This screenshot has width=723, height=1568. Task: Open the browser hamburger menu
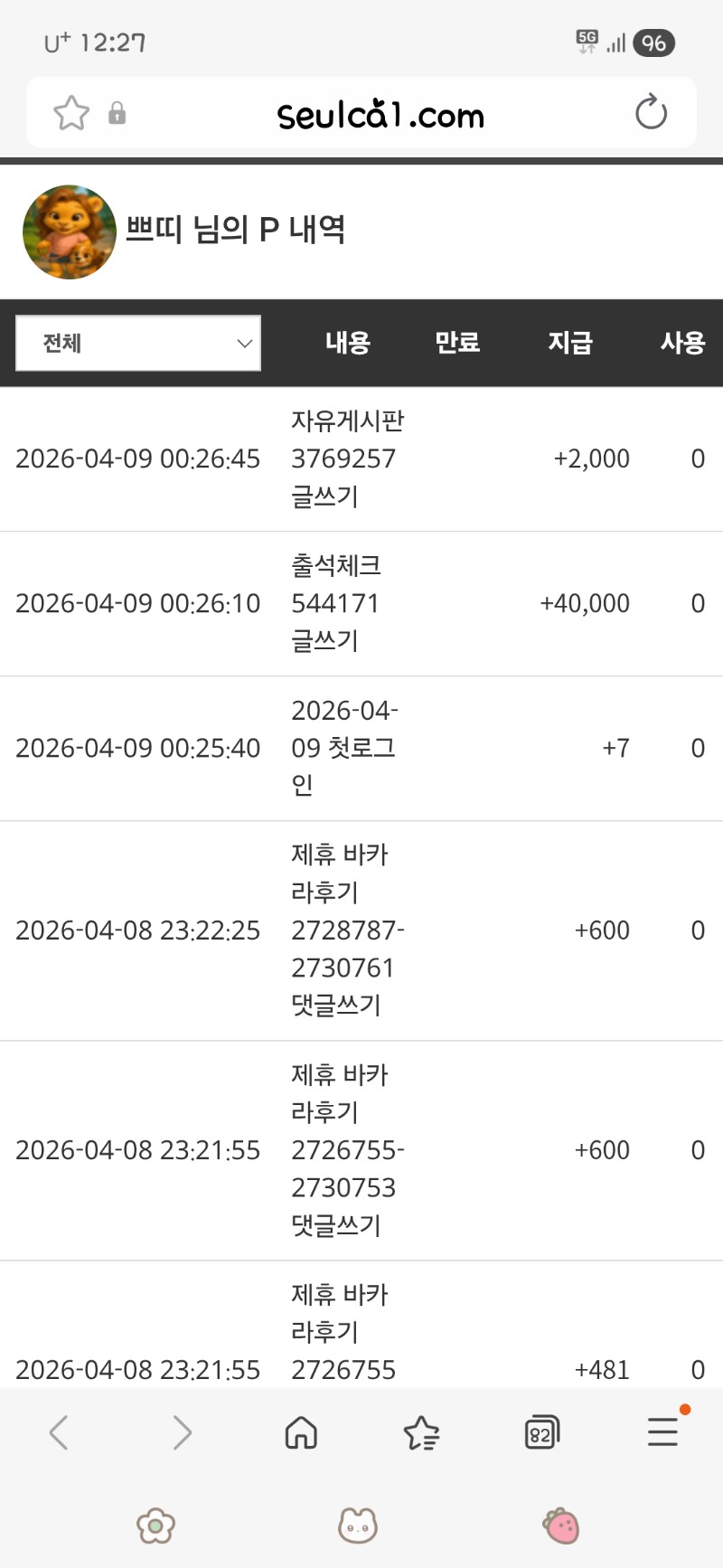click(x=662, y=1432)
